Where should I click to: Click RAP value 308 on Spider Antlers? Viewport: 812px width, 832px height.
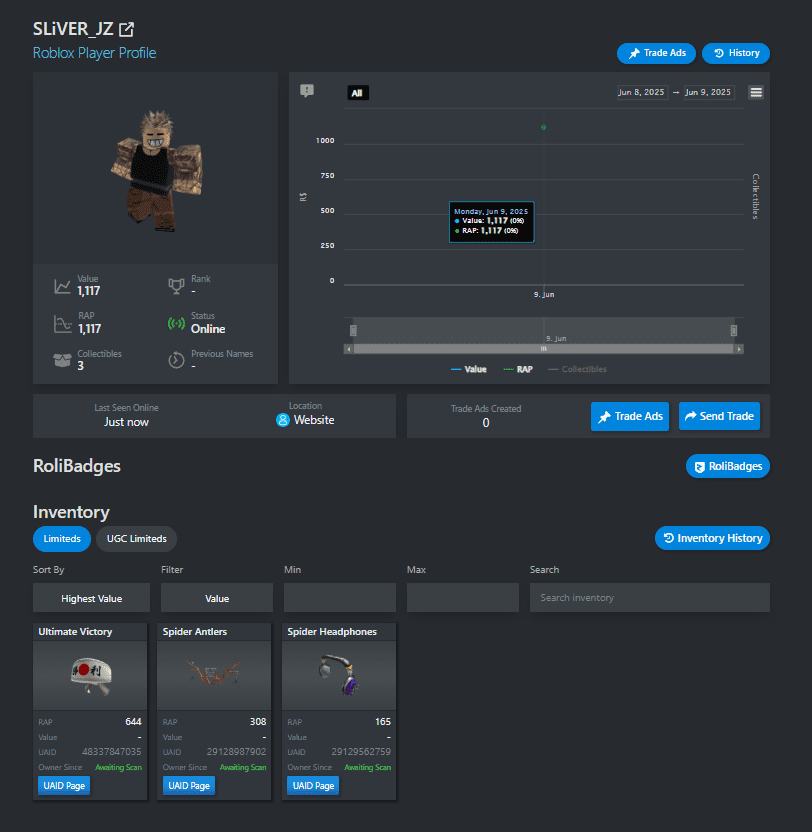coord(258,722)
